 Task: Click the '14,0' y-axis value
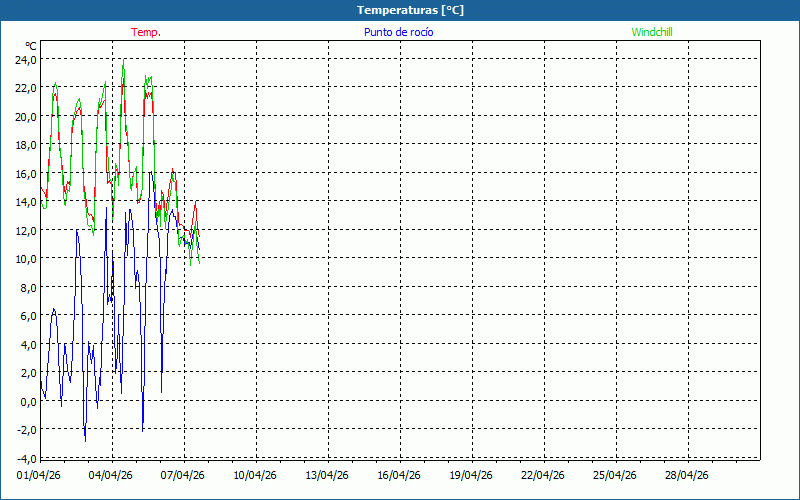coord(26,202)
